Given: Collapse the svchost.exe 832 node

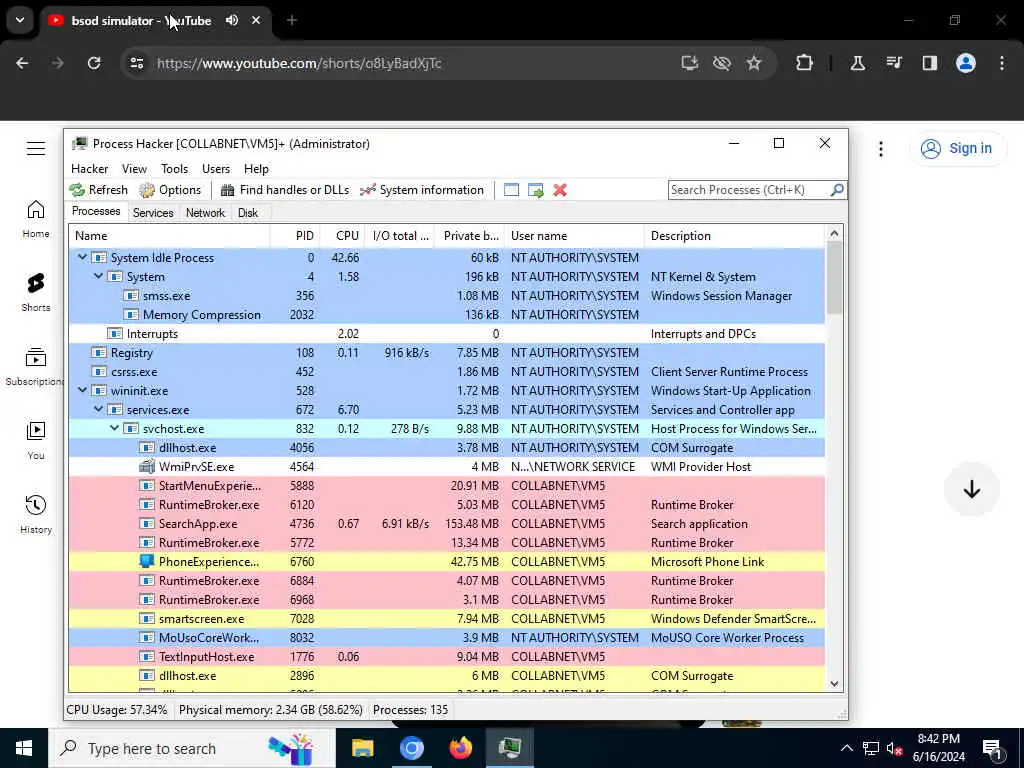Looking at the screenshot, I should click(x=114, y=428).
